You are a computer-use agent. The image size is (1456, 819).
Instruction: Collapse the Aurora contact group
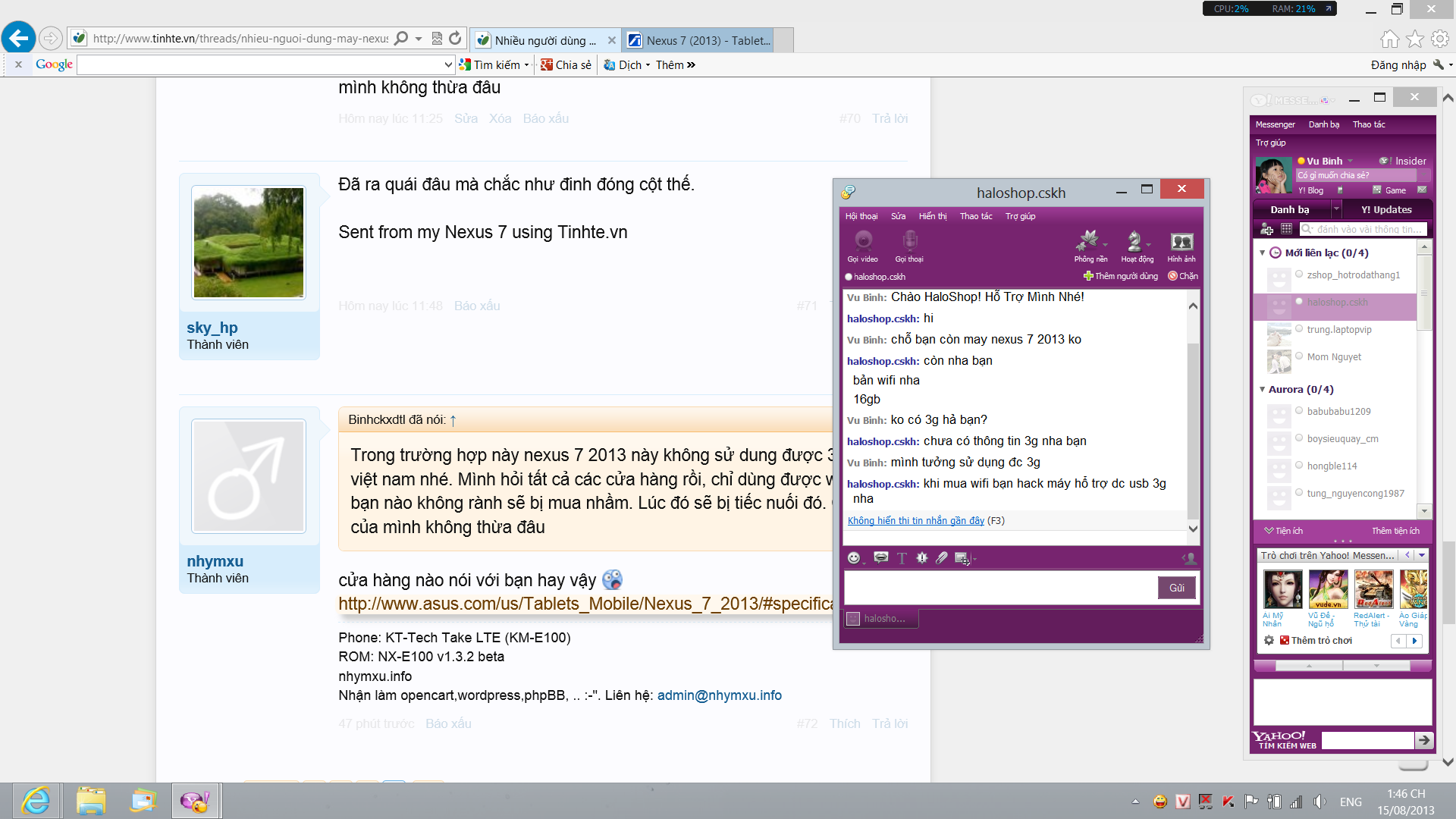pos(1262,389)
